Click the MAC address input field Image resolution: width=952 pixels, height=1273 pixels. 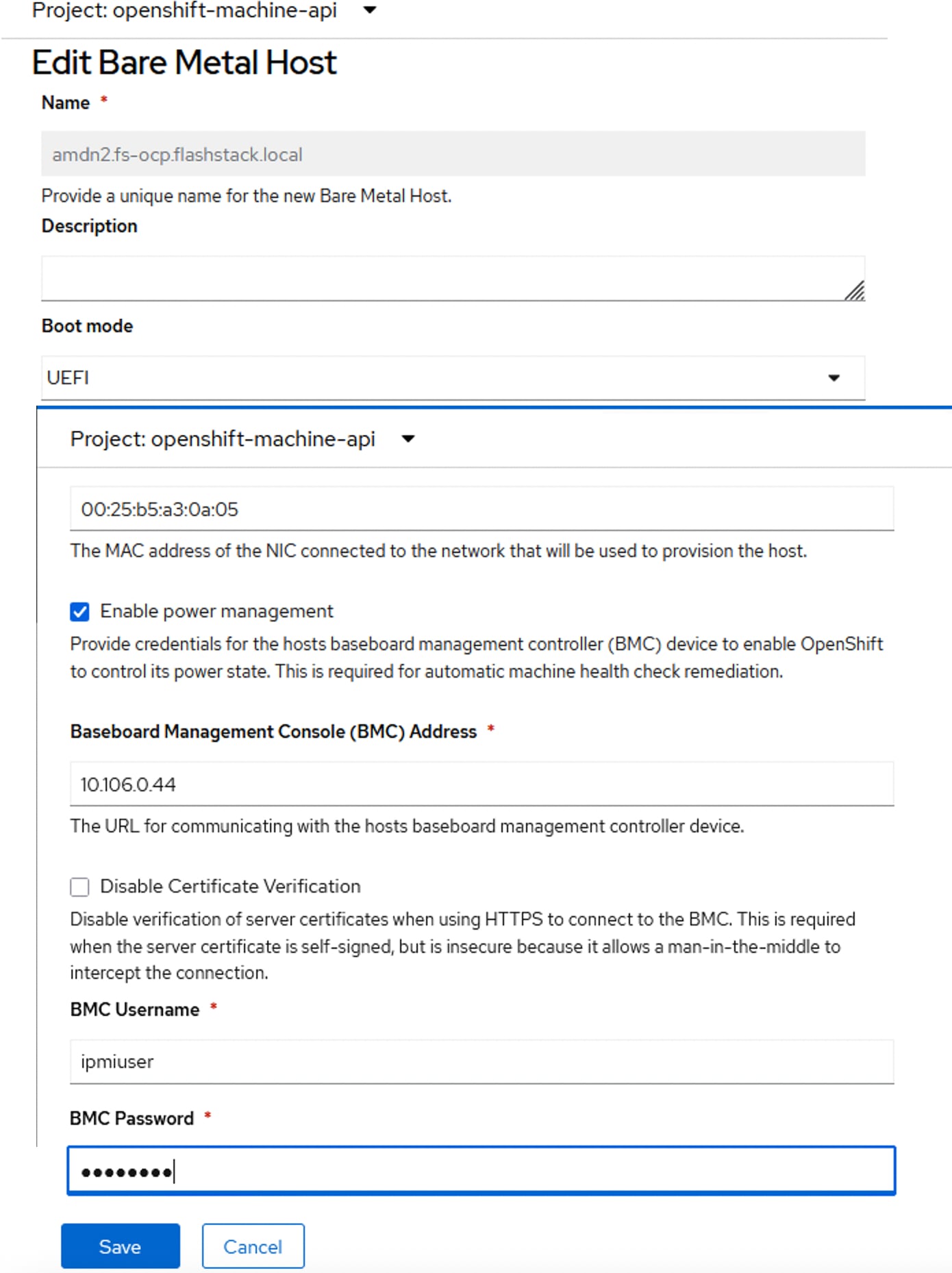[x=481, y=509]
